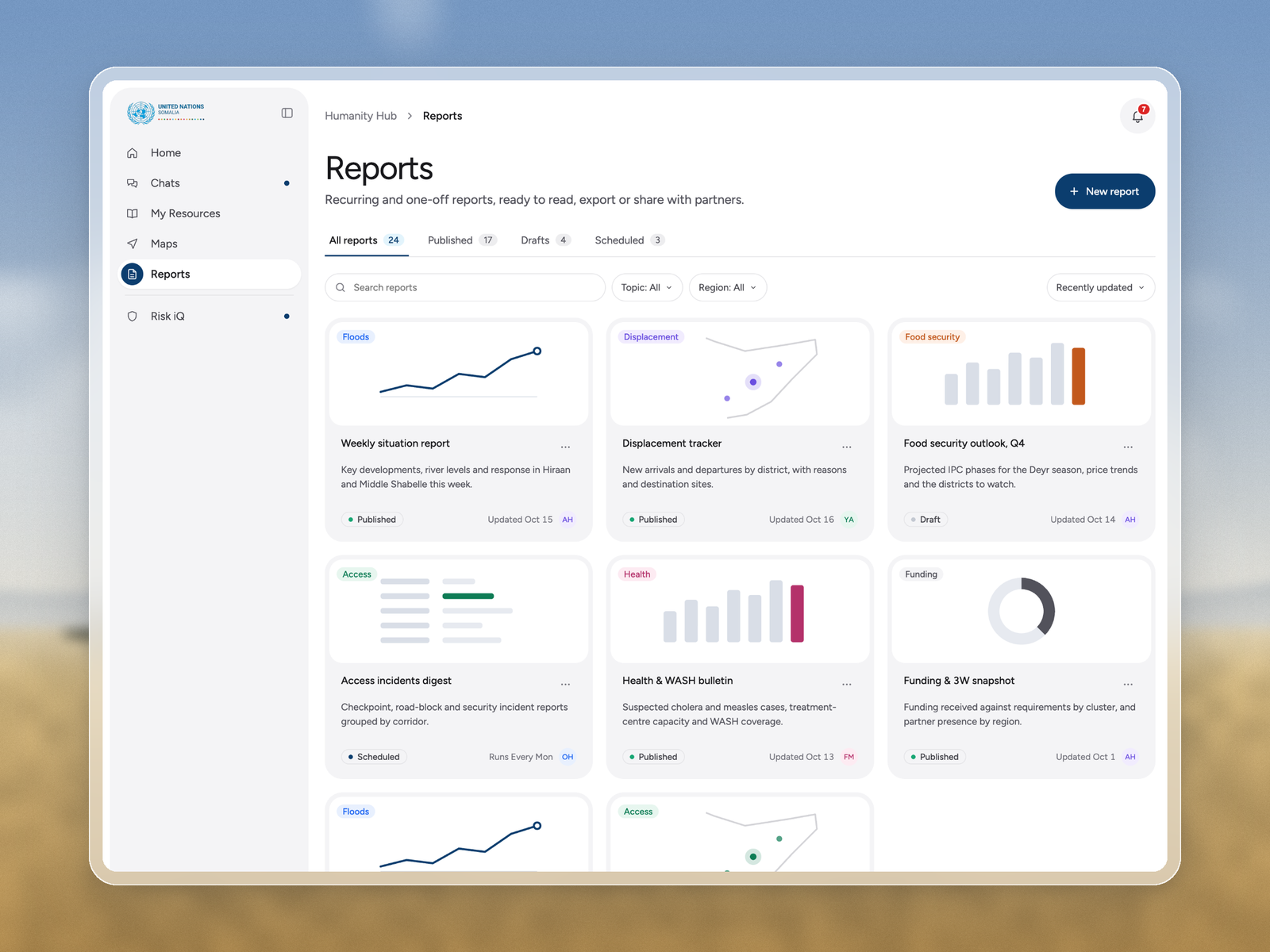Click "Updated Oct 16" on Displacement tracker
1270x952 pixels.
(801, 520)
